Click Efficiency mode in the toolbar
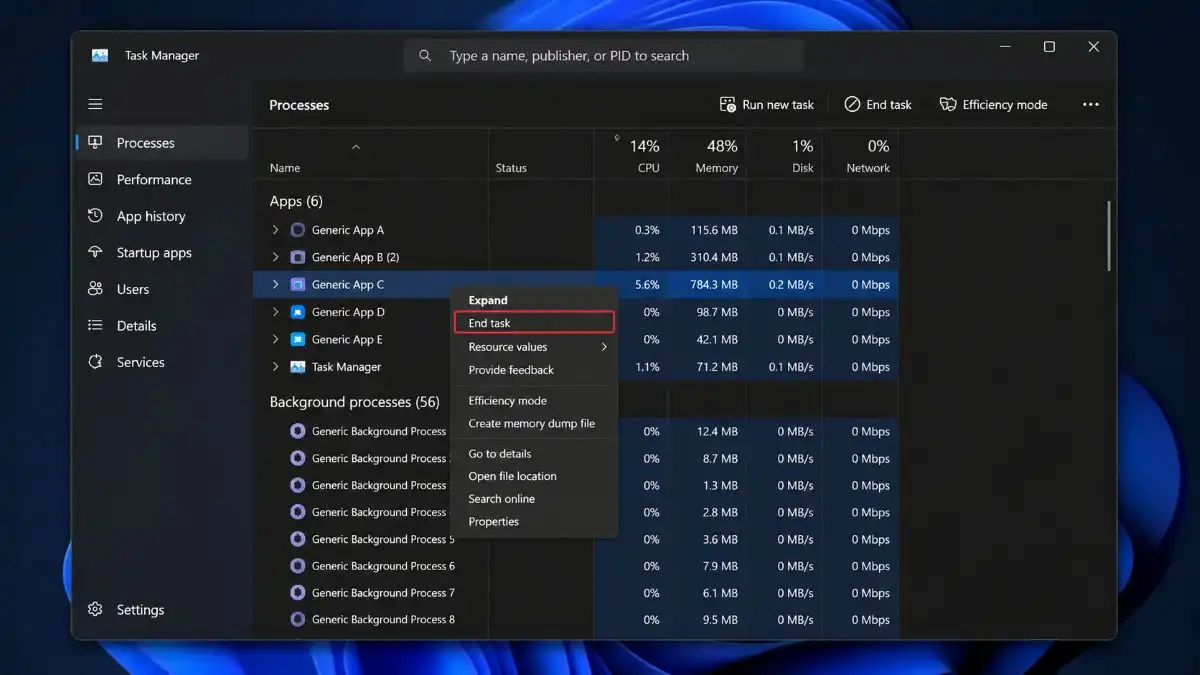The image size is (1200, 675). point(993,104)
